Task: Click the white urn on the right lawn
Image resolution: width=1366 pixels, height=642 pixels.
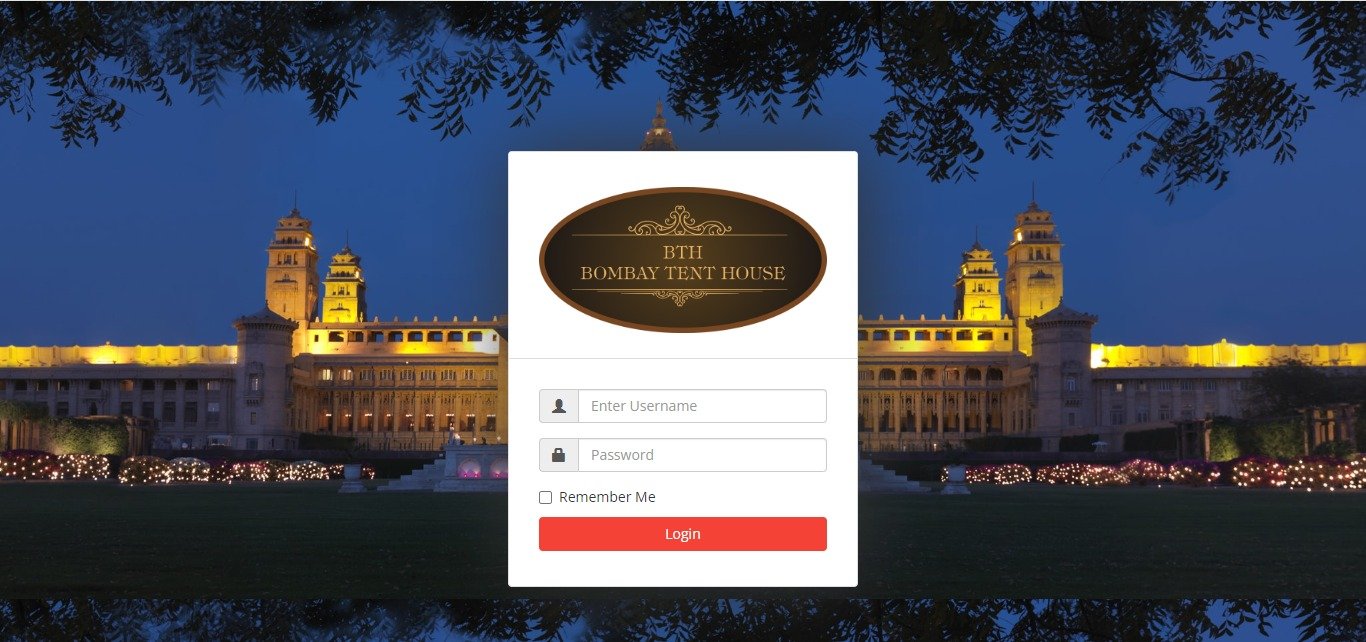Action: coord(955,479)
